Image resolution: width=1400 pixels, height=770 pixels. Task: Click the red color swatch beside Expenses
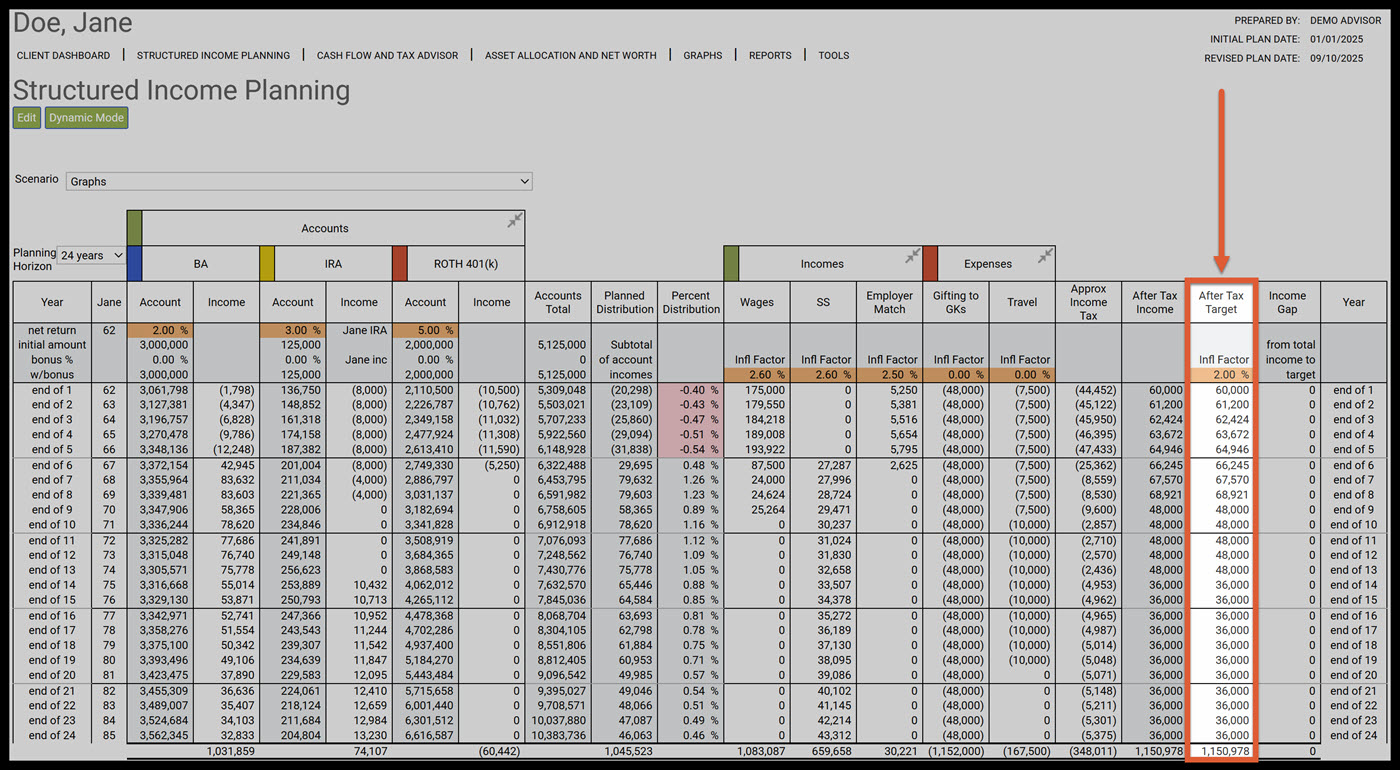tap(930, 264)
